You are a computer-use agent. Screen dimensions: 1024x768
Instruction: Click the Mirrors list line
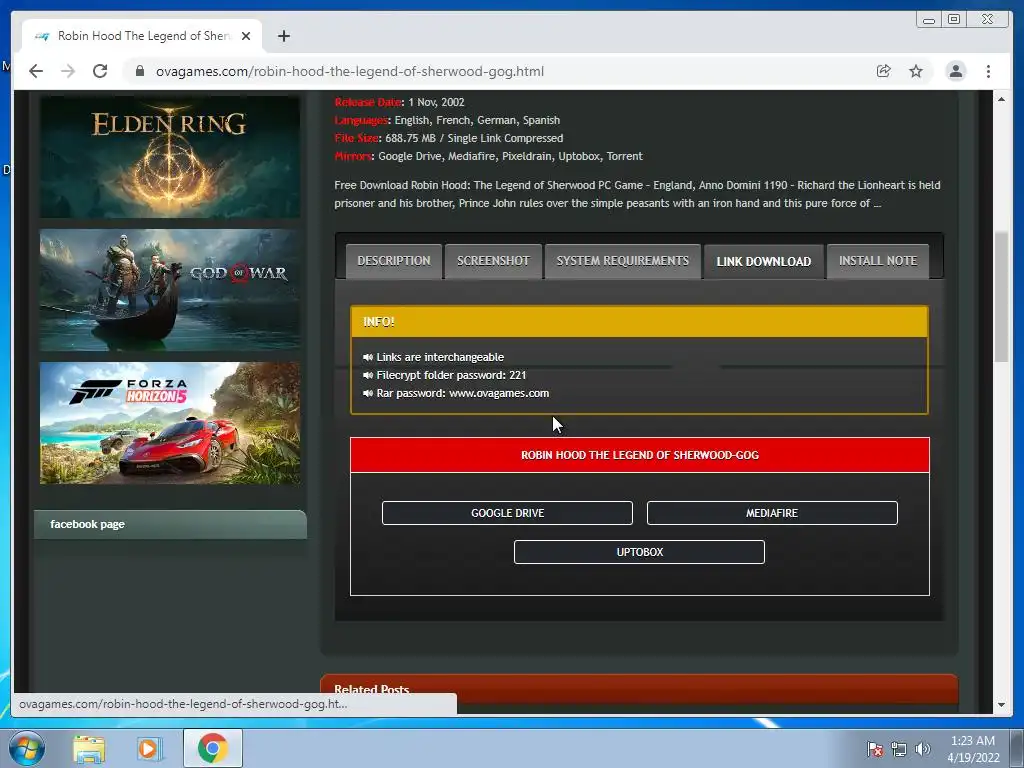tap(488, 157)
